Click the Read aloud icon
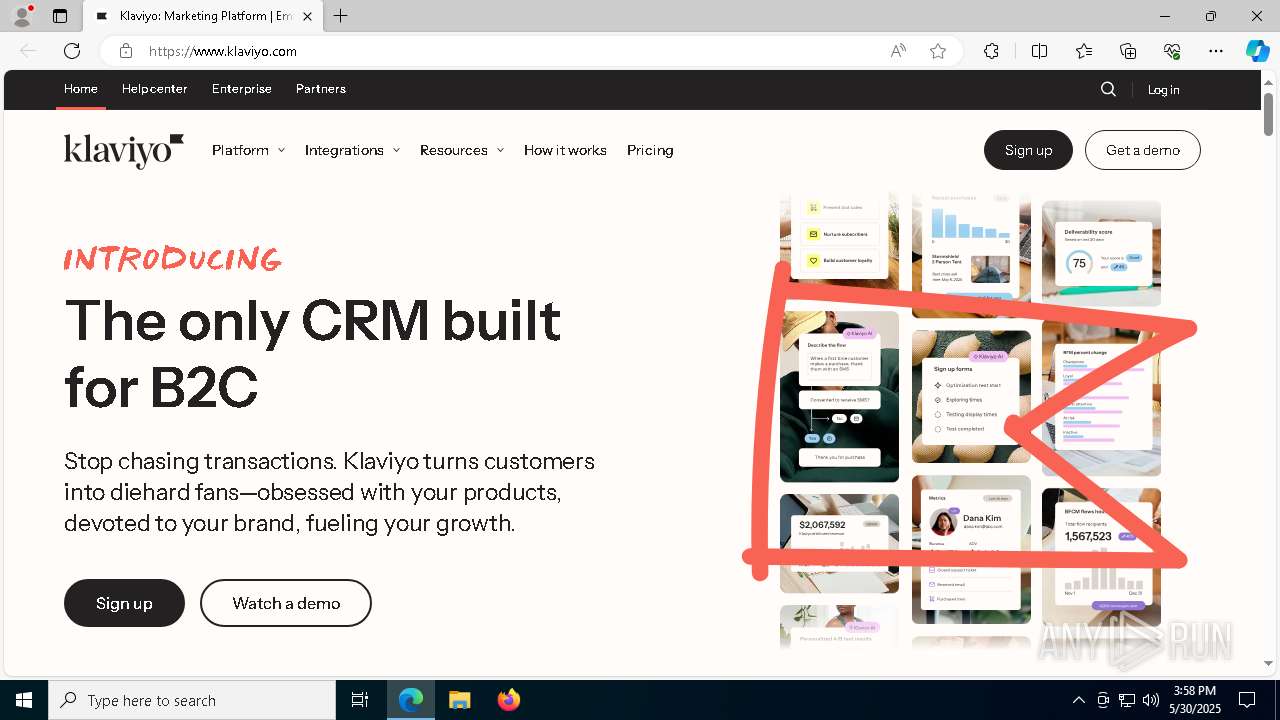 tap(898, 51)
